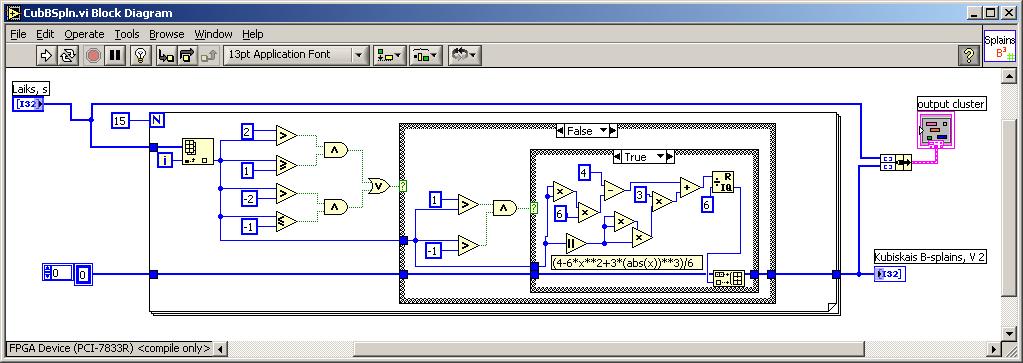Go to previous case of False structure
Screen dimensions: 1023x363
(561, 131)
